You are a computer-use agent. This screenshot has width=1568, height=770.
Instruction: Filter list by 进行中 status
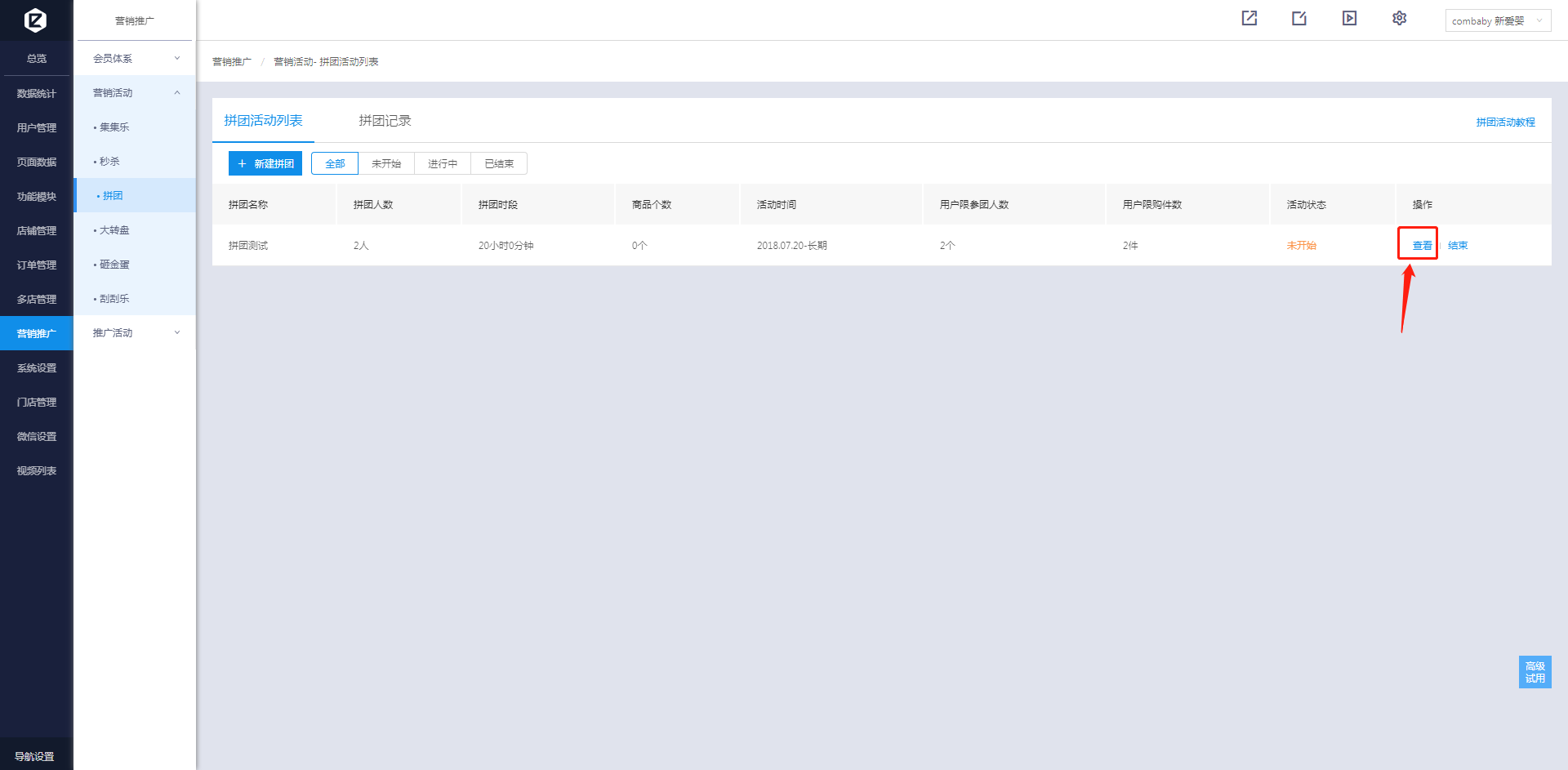pyautogui.click(x=443, y=164)
